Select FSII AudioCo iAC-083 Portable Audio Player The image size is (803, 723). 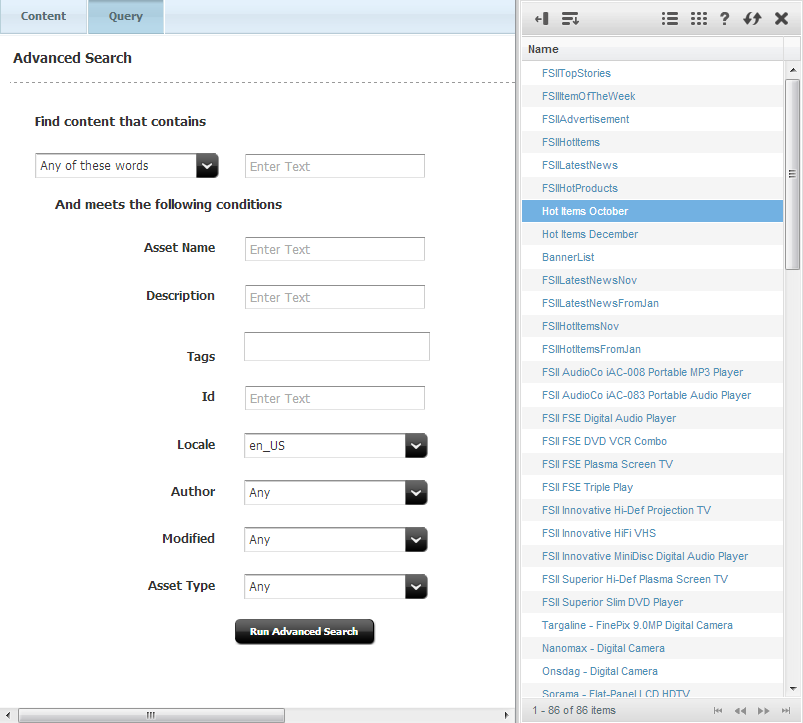point(652,395)
